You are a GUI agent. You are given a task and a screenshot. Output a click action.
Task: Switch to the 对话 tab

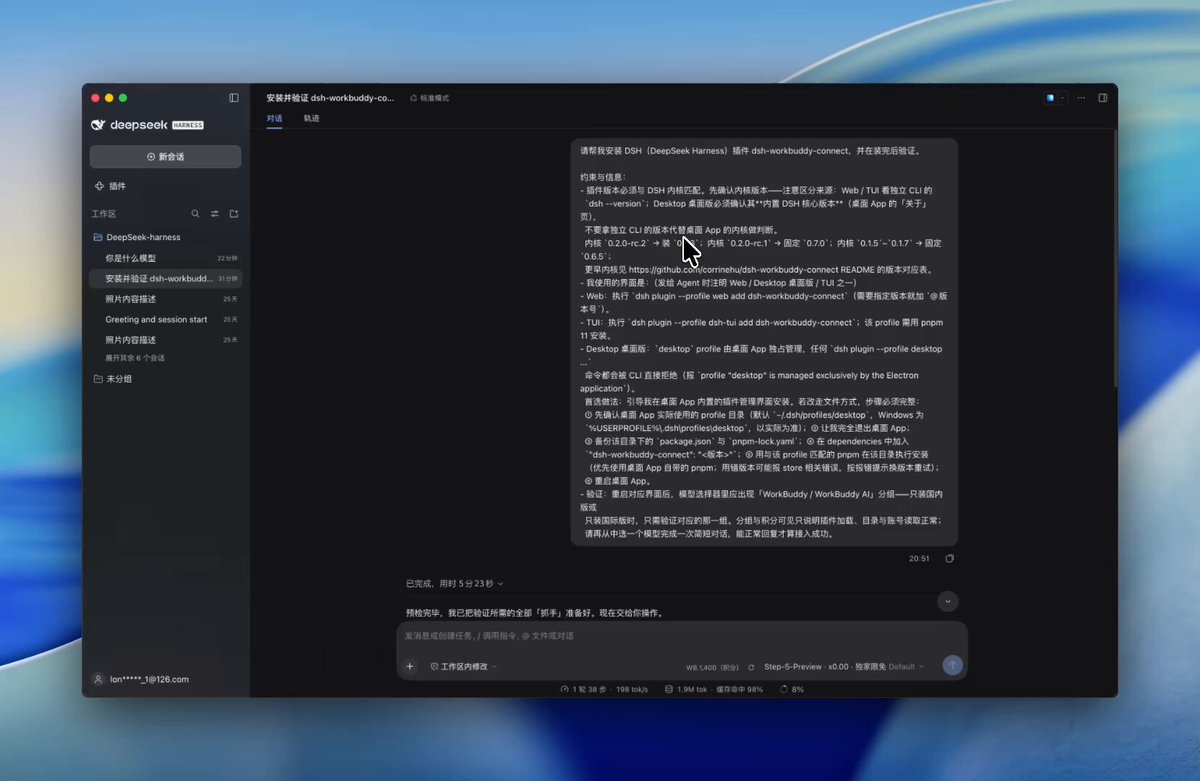274,118
